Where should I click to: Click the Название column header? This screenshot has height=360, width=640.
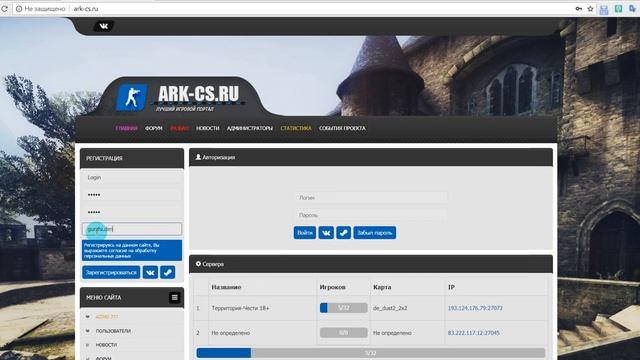pyautogui.click(x=226, y=287)
